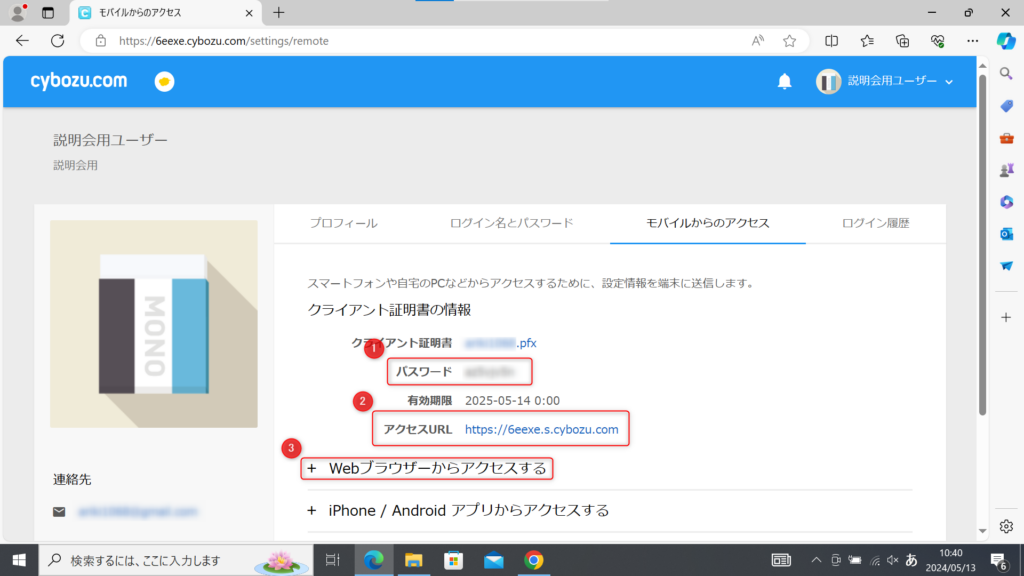Click the read aloud icon in address bar
This screenshot has height=576, width=1024.
(758, 41)
